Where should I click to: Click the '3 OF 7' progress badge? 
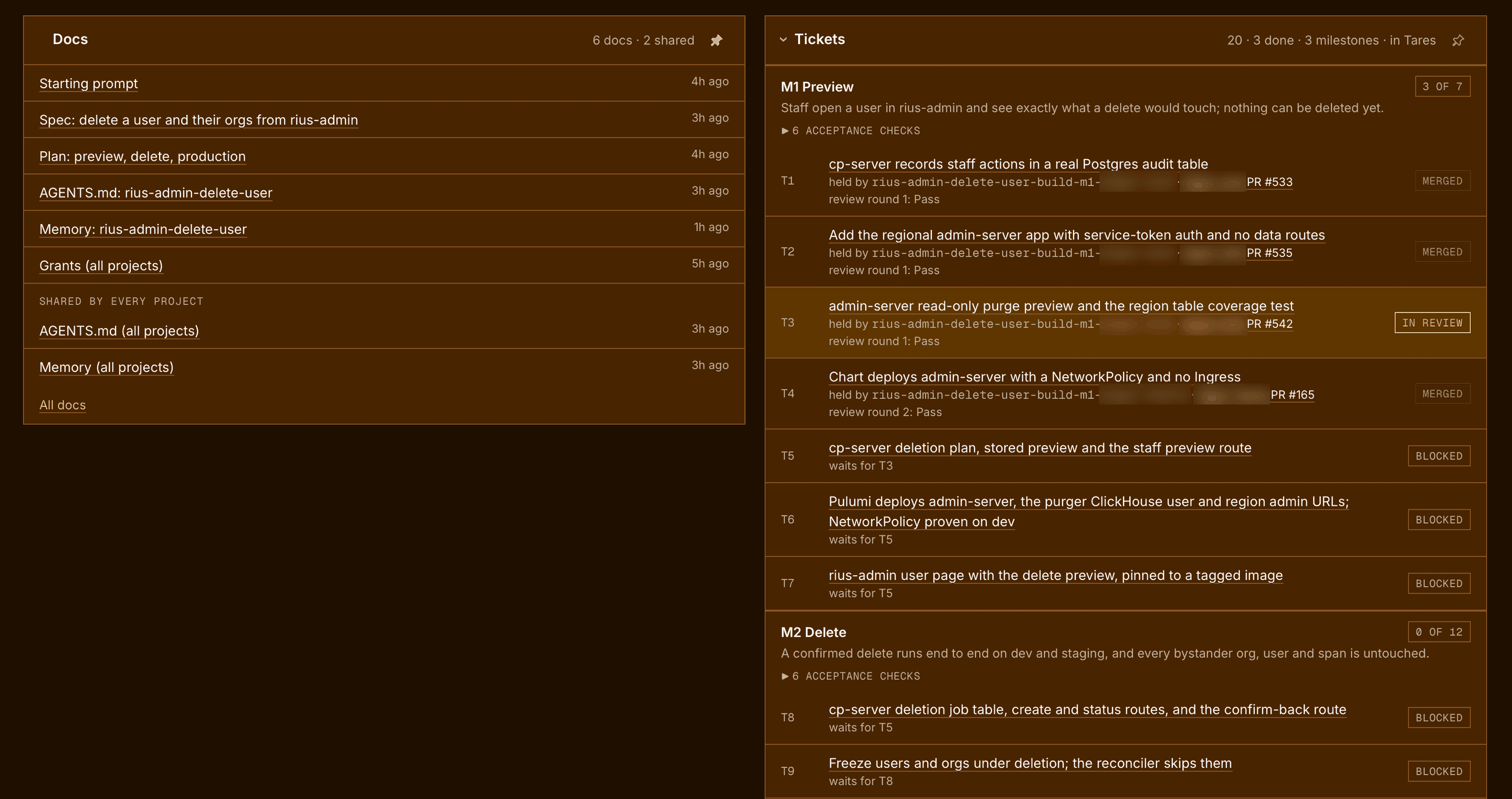pyautogui.click(x=1442, y=86)
